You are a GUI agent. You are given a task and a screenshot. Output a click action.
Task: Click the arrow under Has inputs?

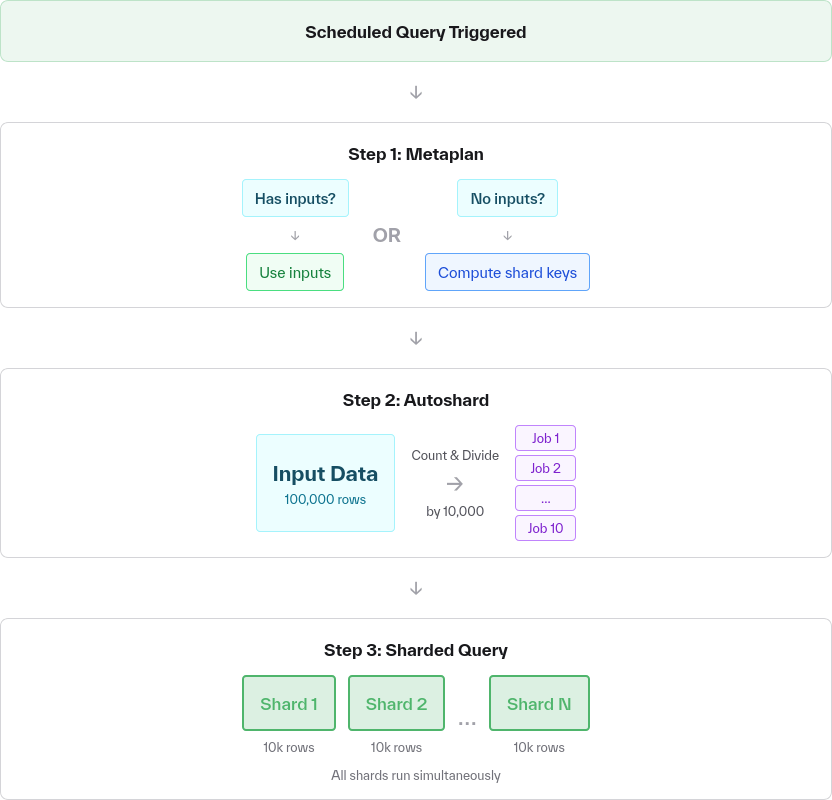[294, 235]
